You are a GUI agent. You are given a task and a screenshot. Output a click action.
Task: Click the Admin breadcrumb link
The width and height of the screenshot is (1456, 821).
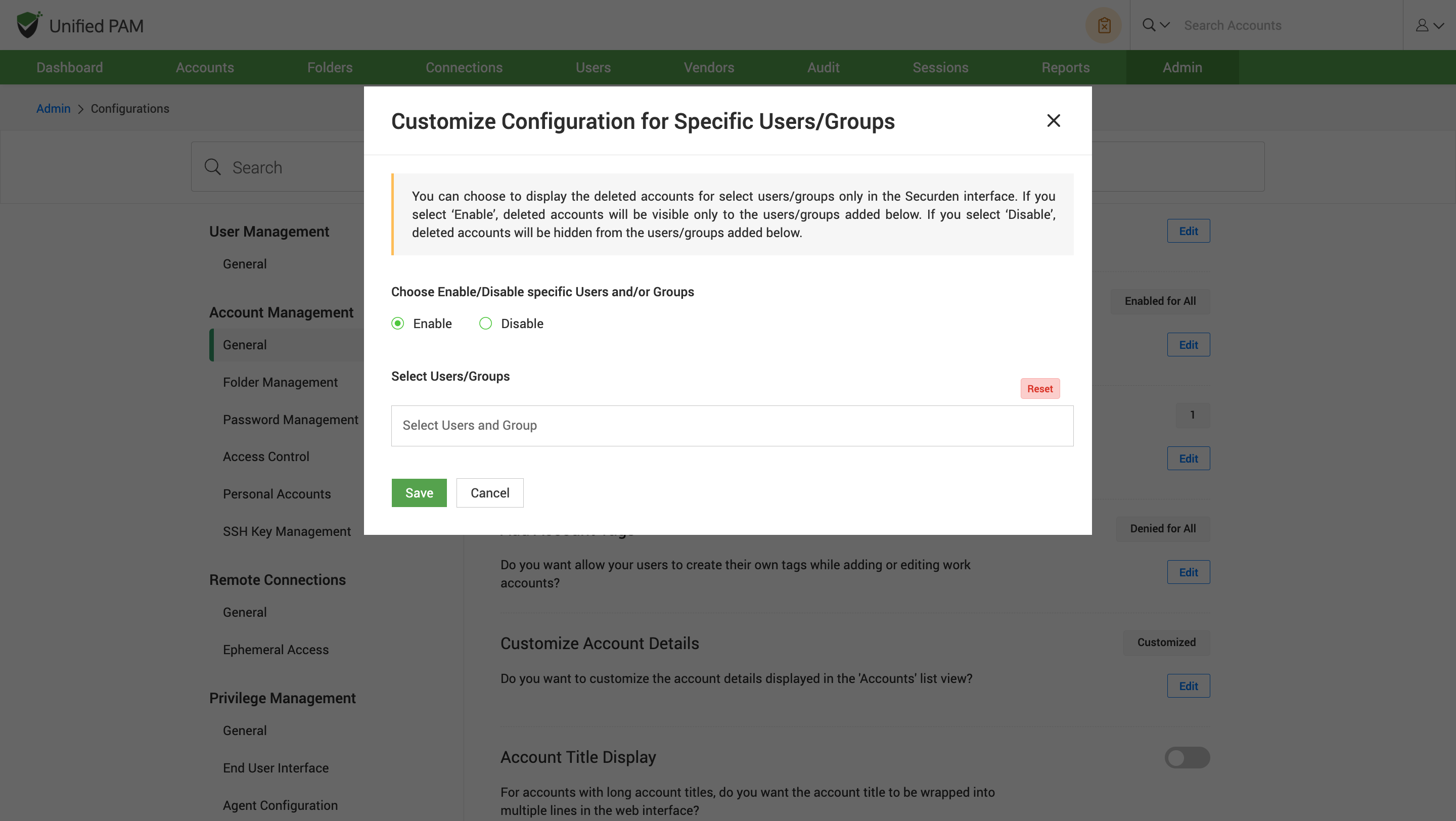[53, 109]
